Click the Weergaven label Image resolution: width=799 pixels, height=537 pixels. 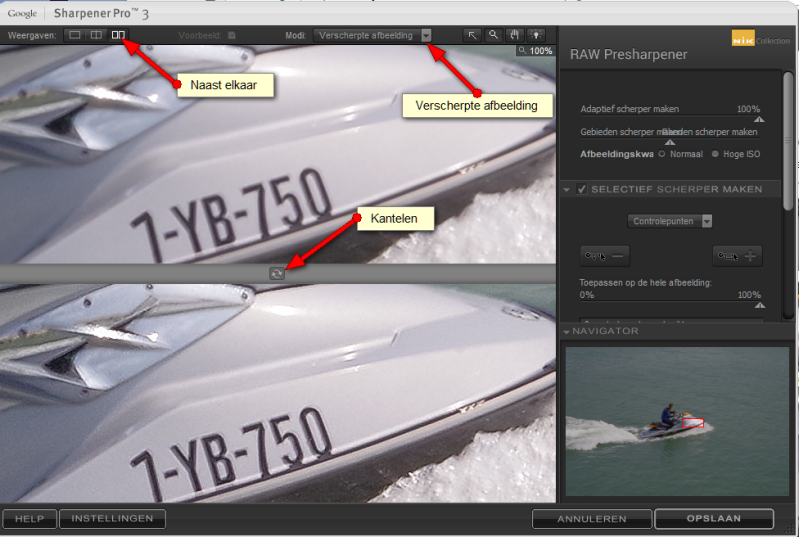pos(32,35)
